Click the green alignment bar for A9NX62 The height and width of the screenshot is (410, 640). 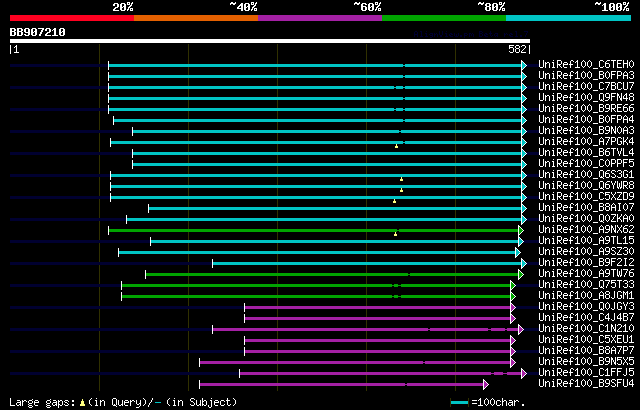click(316, 230)
